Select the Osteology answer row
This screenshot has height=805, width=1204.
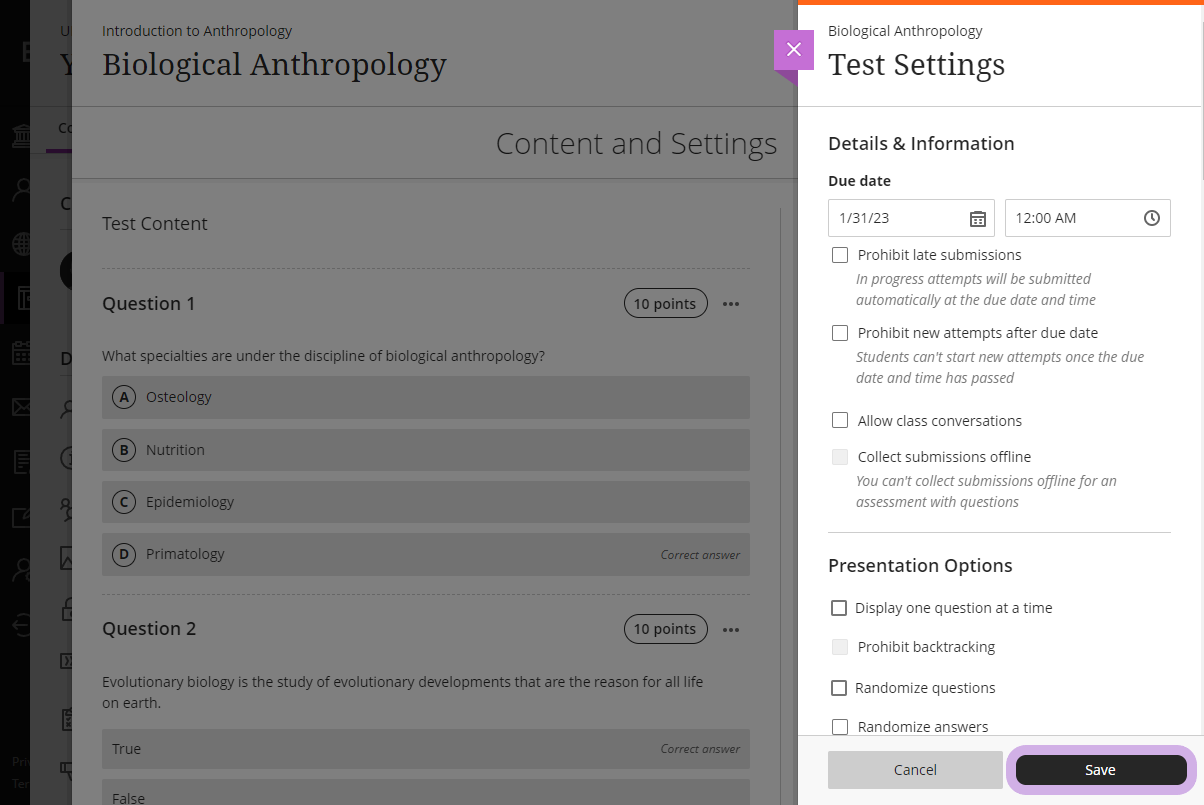pos(426,397)
